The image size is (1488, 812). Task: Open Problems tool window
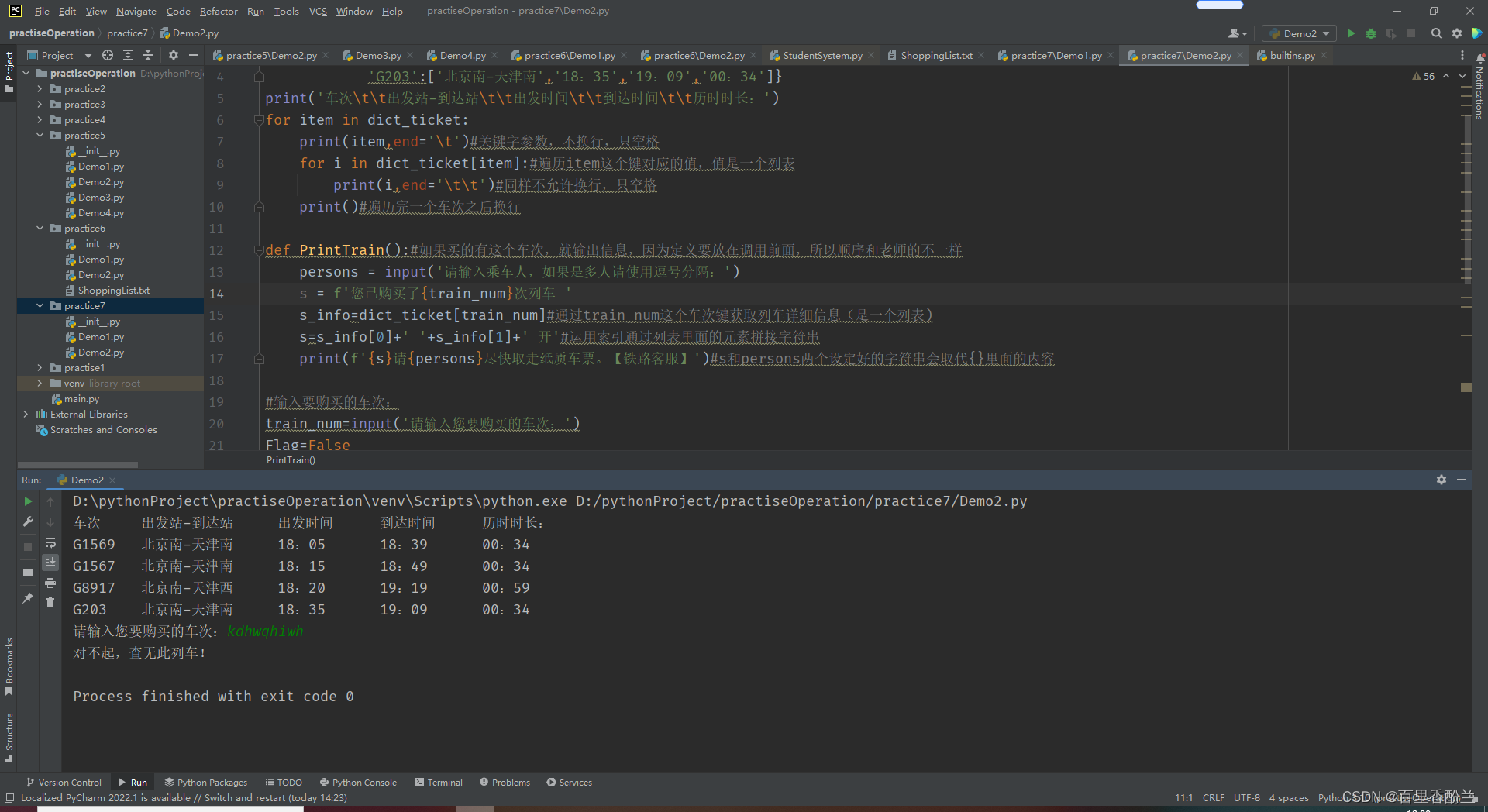(x=505, y=783)
